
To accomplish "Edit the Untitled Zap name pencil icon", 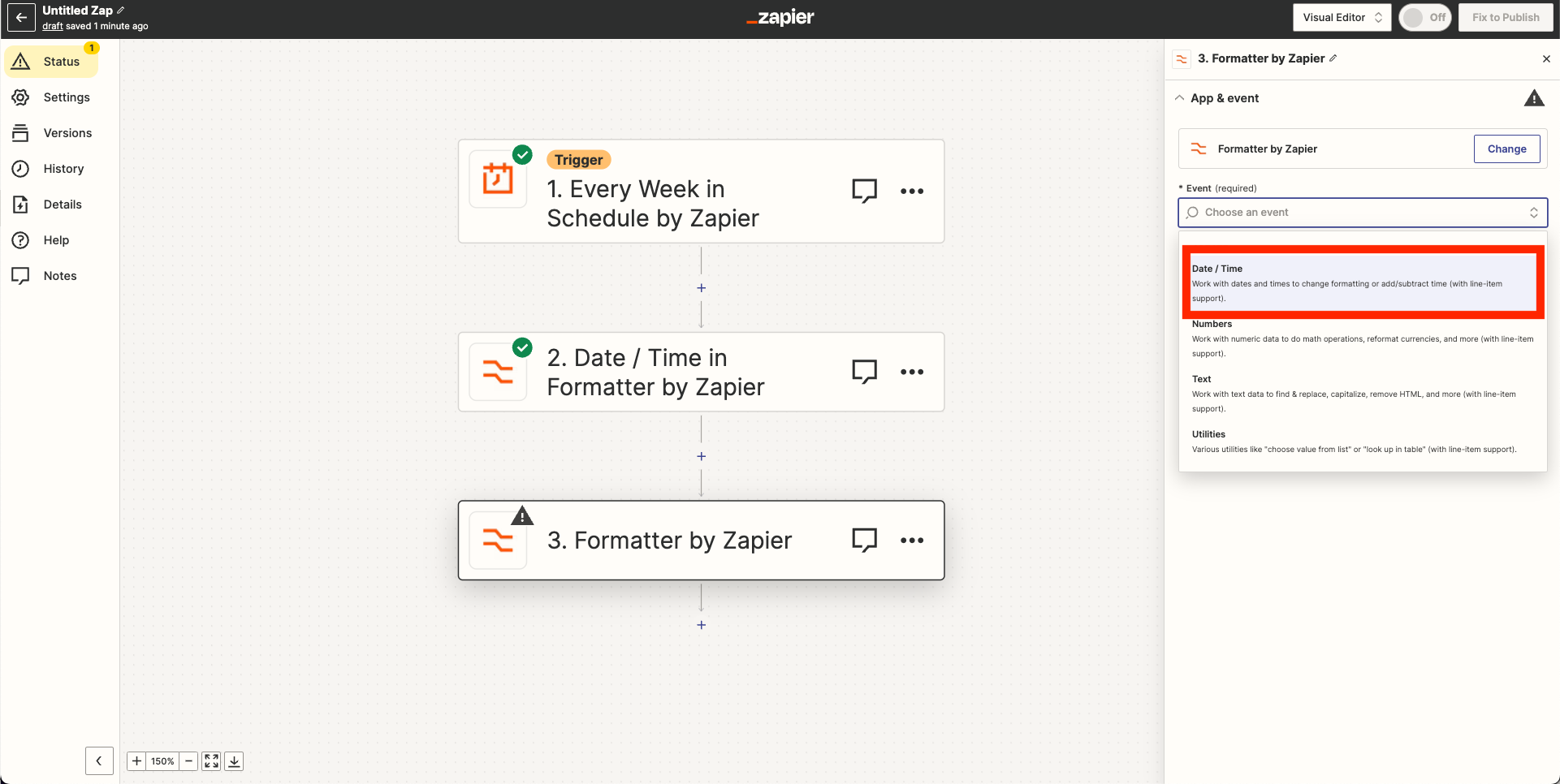I will tap(121, 10).
